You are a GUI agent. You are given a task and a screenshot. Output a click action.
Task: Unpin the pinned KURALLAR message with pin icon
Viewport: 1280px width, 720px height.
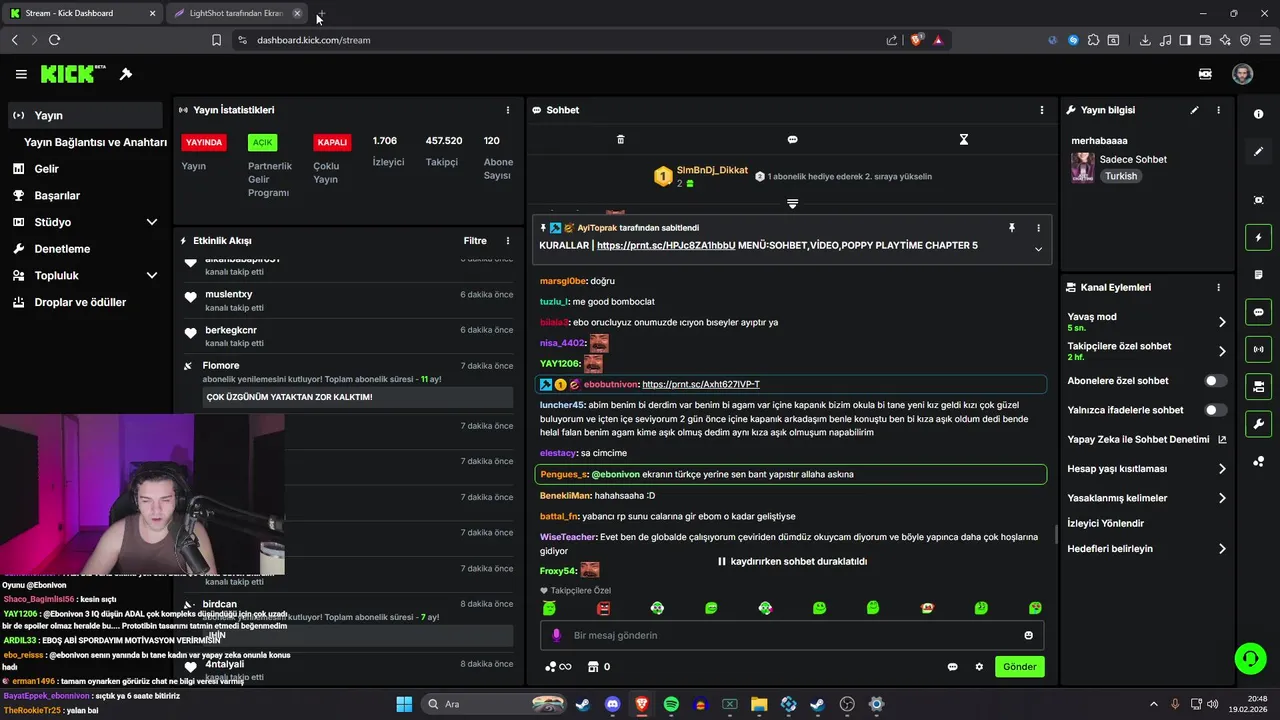(x=1012, y=228)
